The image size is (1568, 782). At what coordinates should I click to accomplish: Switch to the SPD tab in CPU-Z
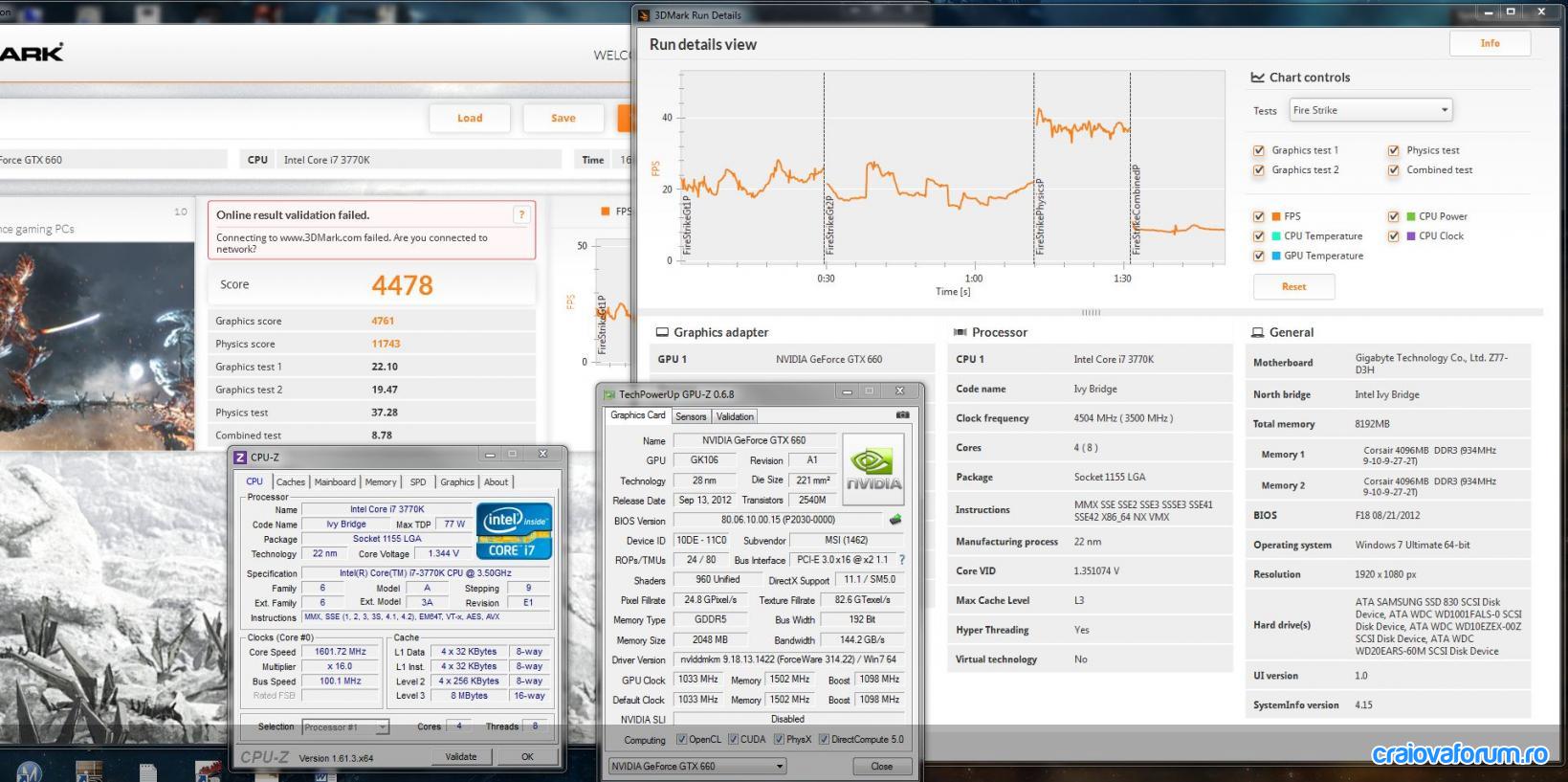[418, 482]
